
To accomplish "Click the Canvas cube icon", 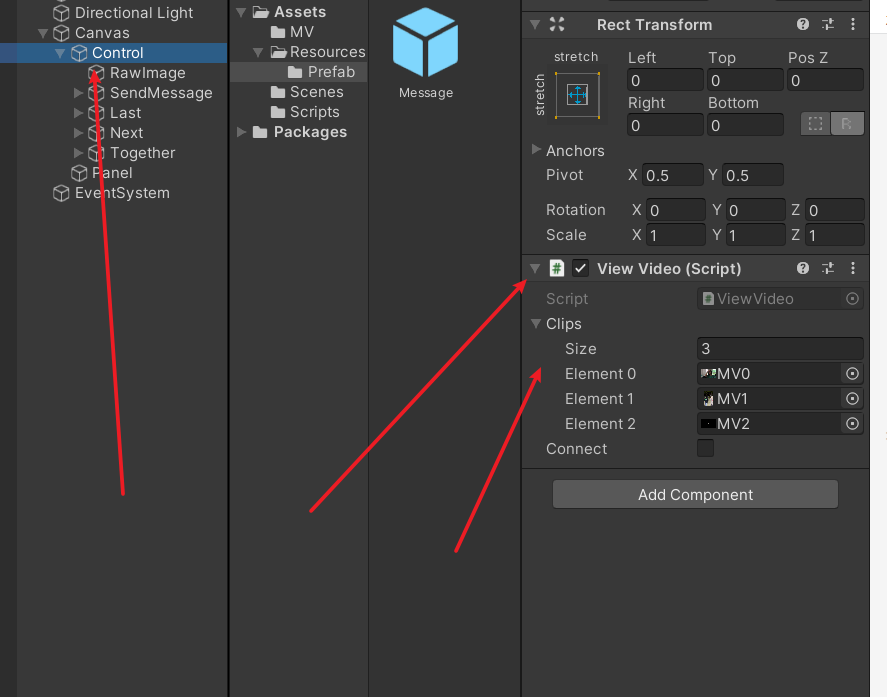I will (x=61, y=33).
